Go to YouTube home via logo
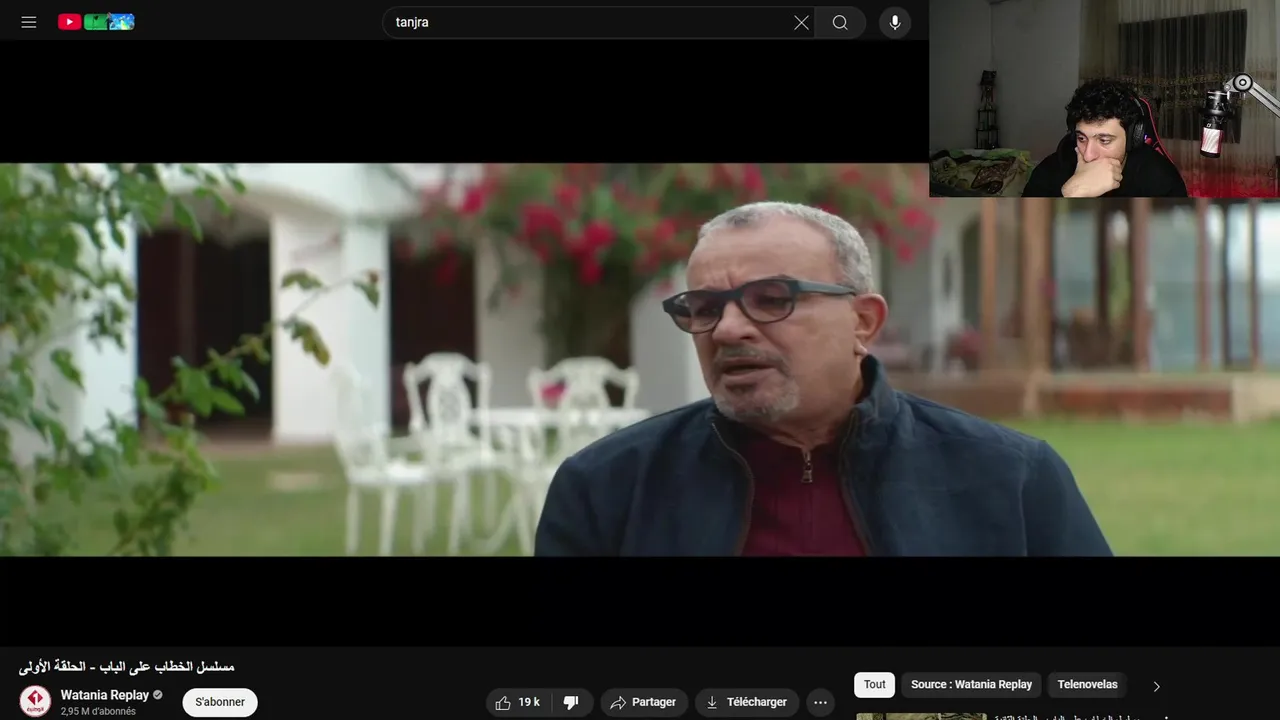 (96, 22)
